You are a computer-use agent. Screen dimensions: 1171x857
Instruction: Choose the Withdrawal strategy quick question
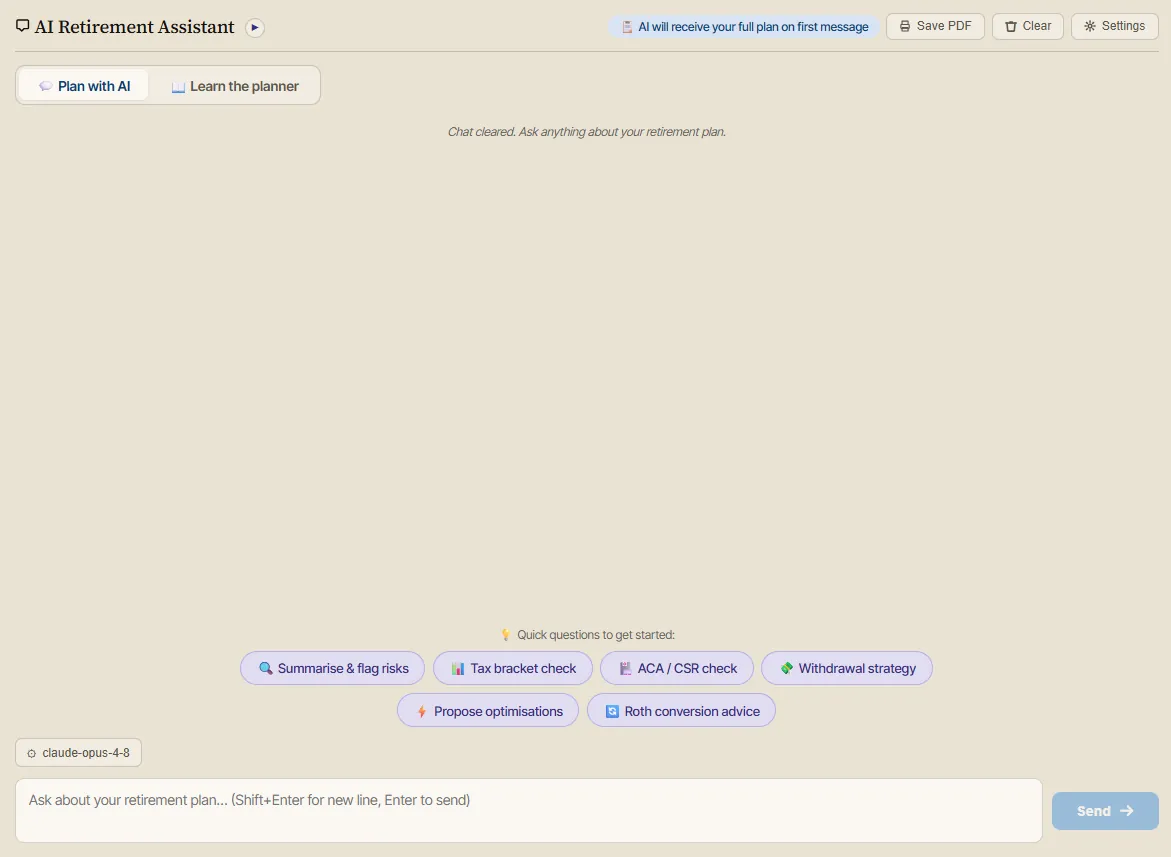tap(847, 668)
